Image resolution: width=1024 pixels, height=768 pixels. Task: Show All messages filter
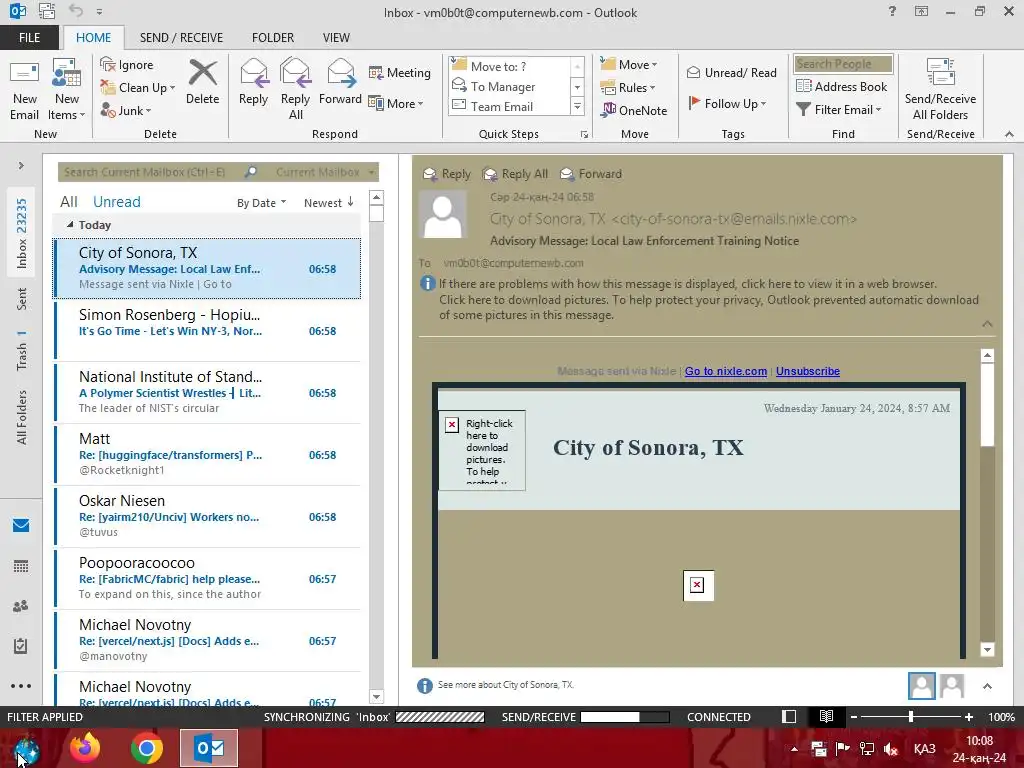[69, 202]
